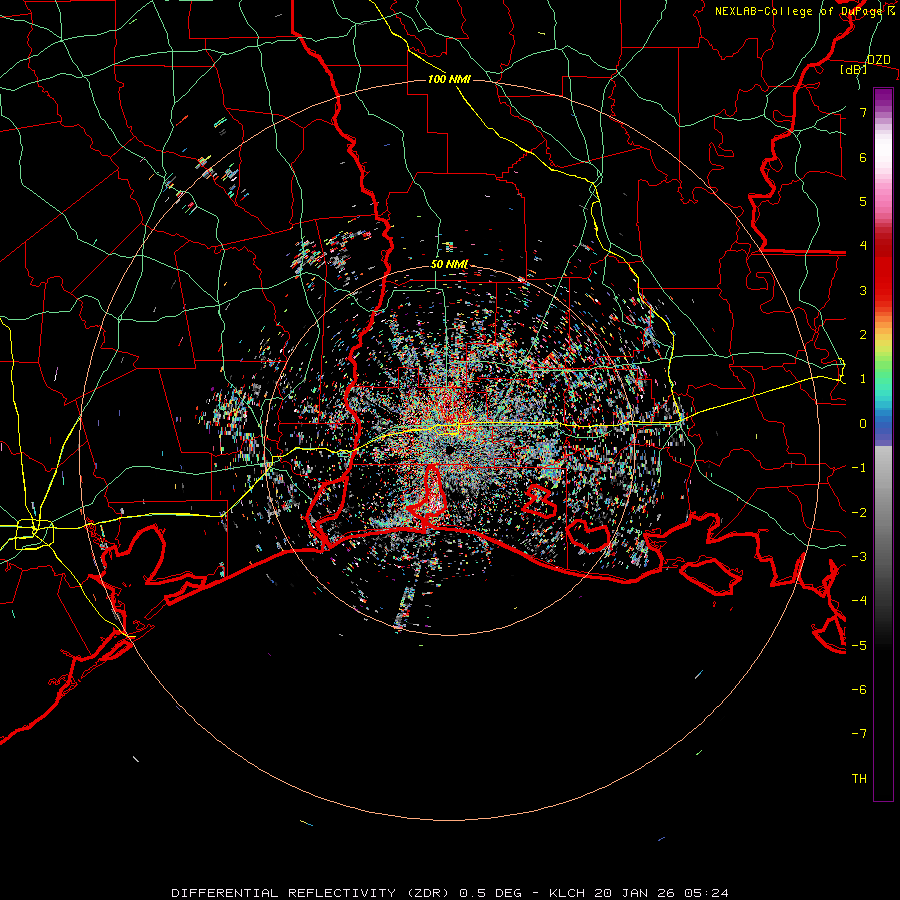Click the scale value -5

click(859, 646)
